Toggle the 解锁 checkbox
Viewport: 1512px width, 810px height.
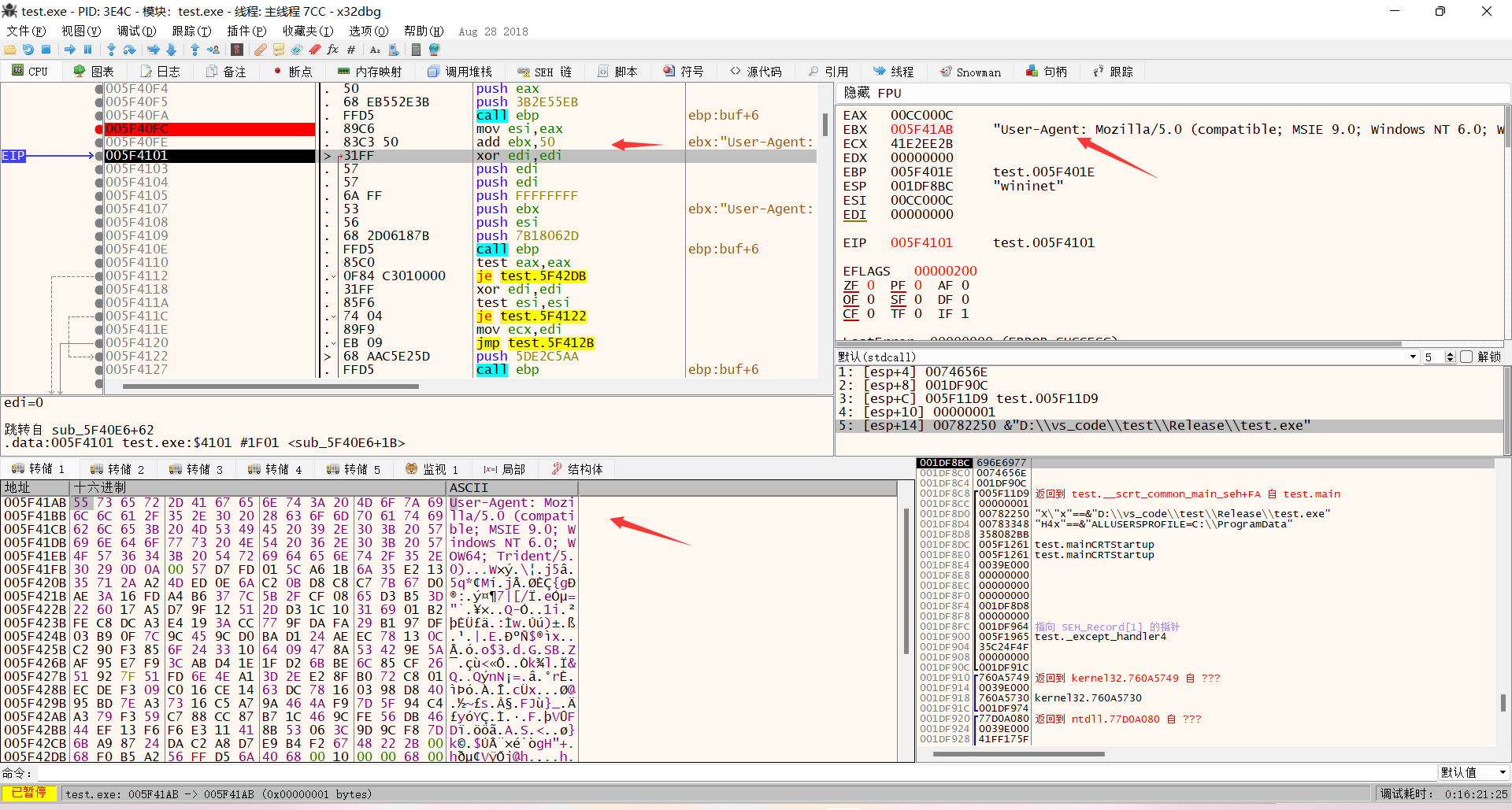(1466, 357)
